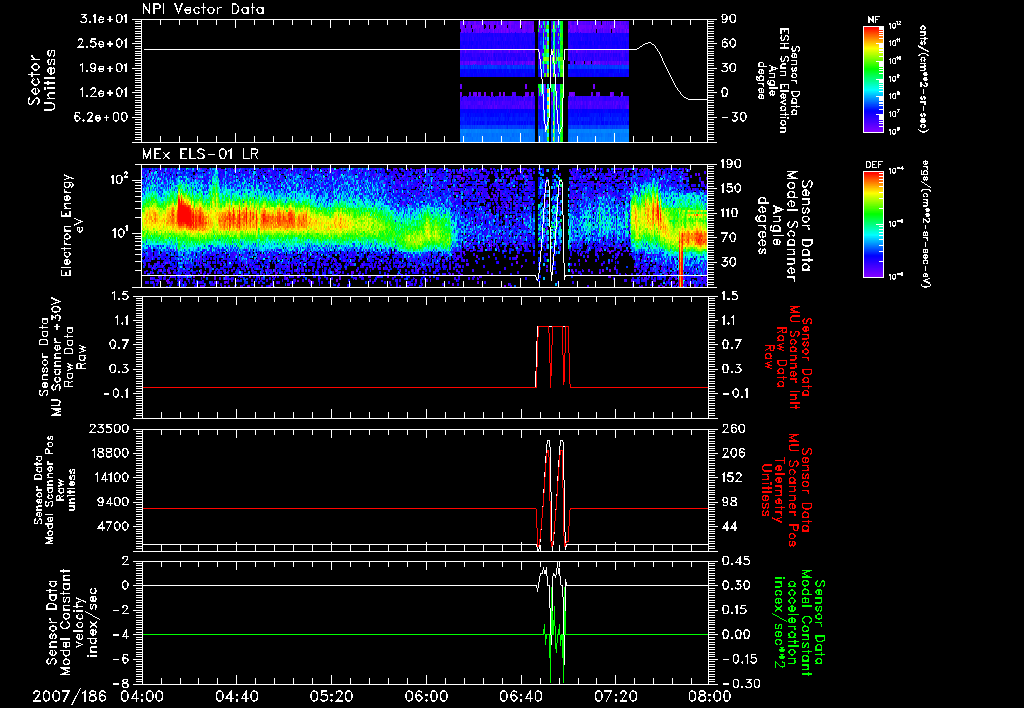Screen dimensions: 1024x708
Task: Click the 'DEF' colorbar label
Action: point(873,165)
